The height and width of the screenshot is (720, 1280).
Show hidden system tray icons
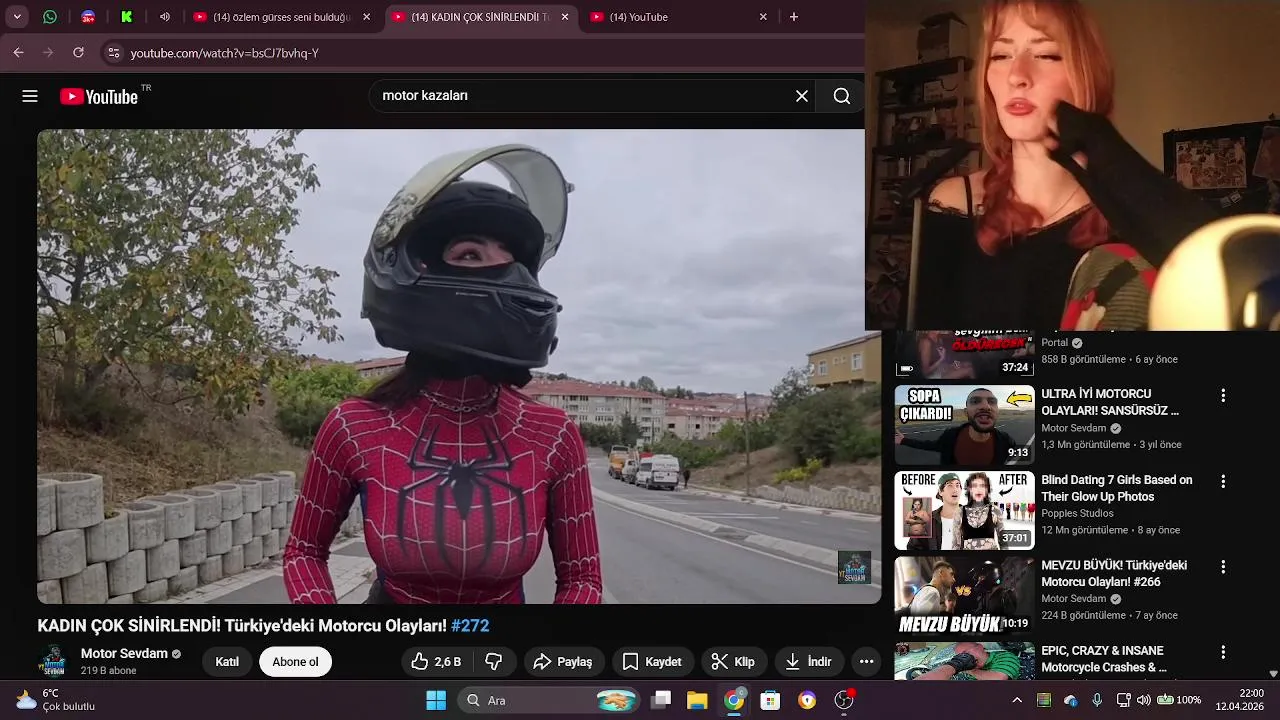pyautogui.click(x=1017, y=700)
